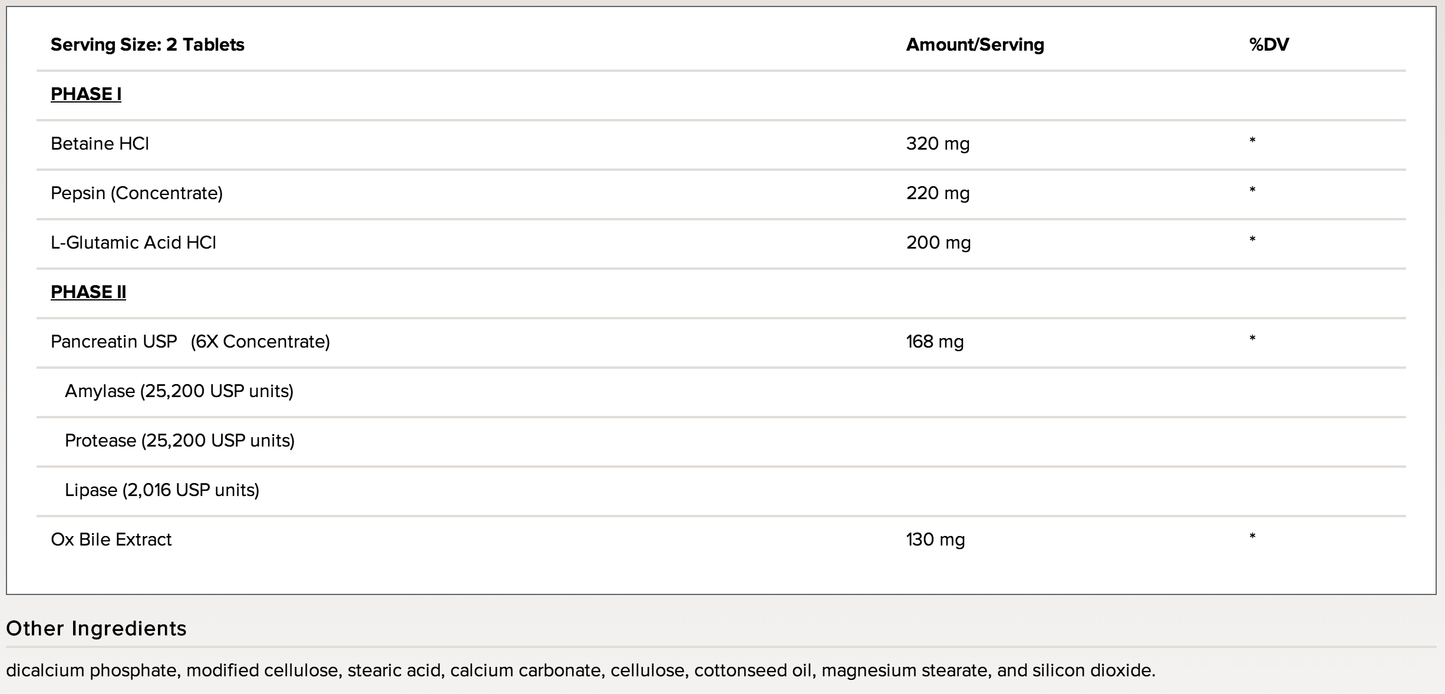Click the L-Glutamic Acid HCl label
The image size is (1445, 694).
click(133, 243)
